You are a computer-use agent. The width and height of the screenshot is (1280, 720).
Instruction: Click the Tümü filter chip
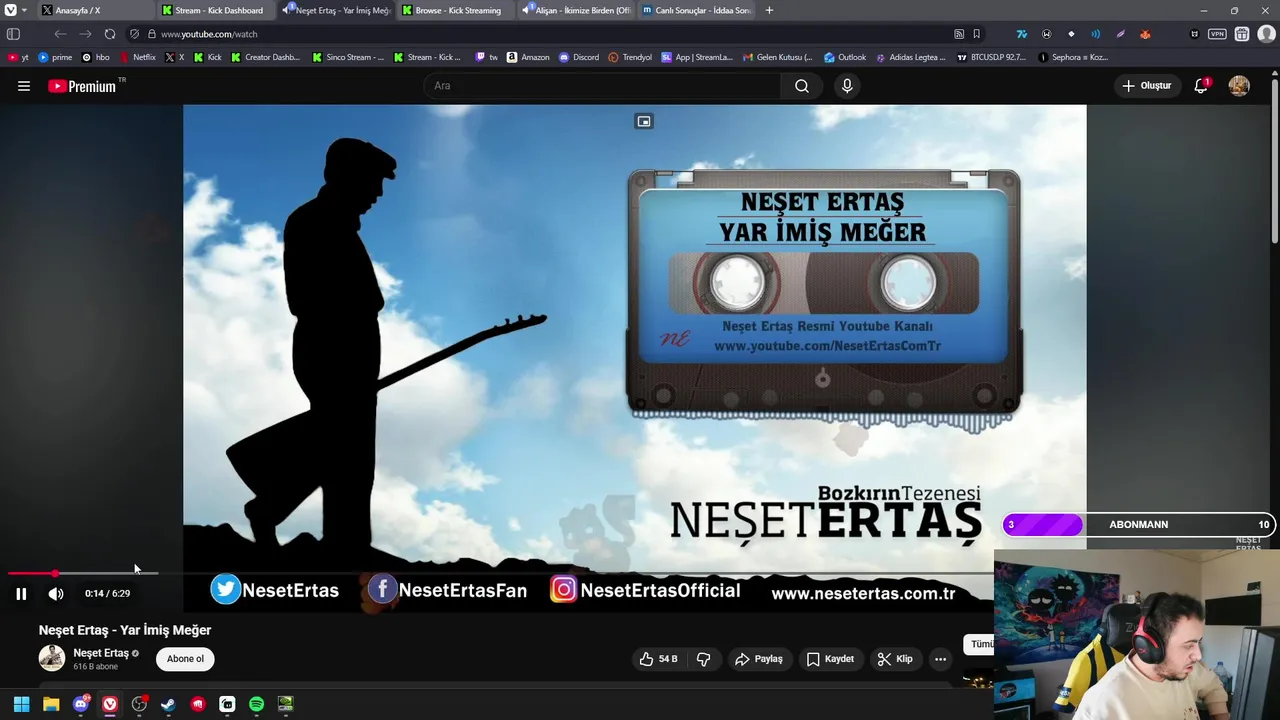coord(980,644)
